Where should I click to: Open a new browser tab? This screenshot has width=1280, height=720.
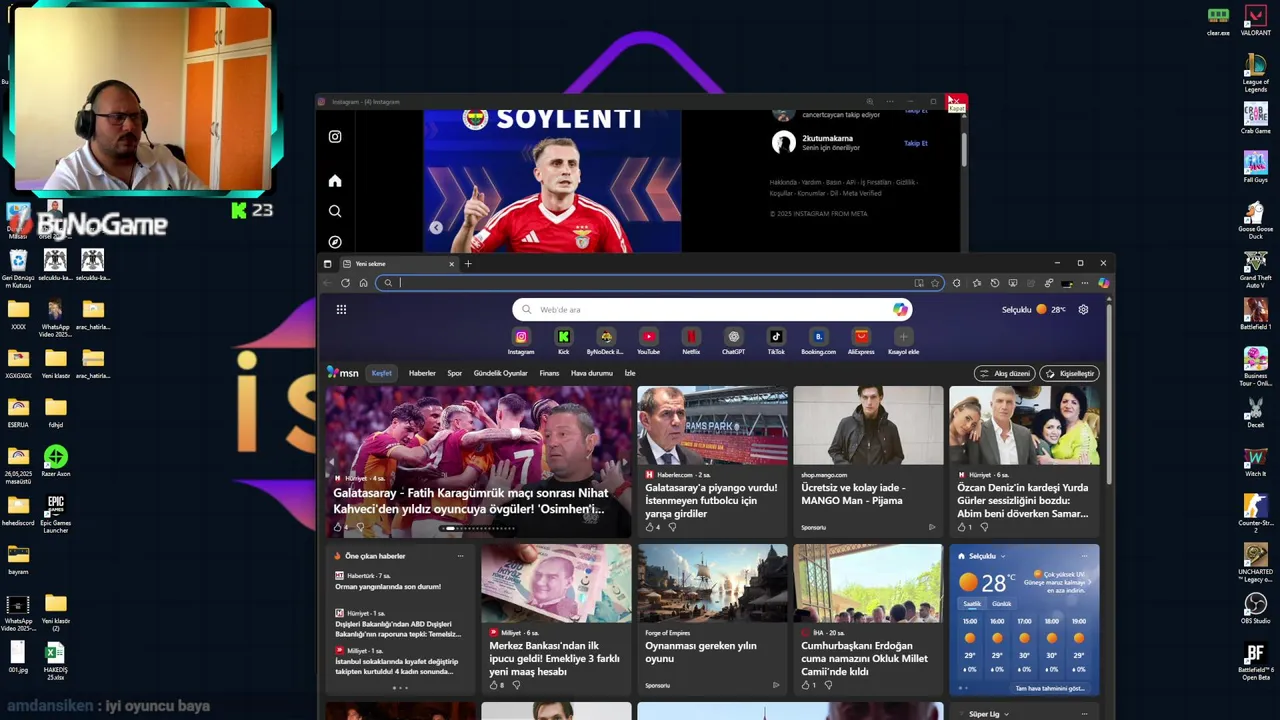[x=468, y=264]
